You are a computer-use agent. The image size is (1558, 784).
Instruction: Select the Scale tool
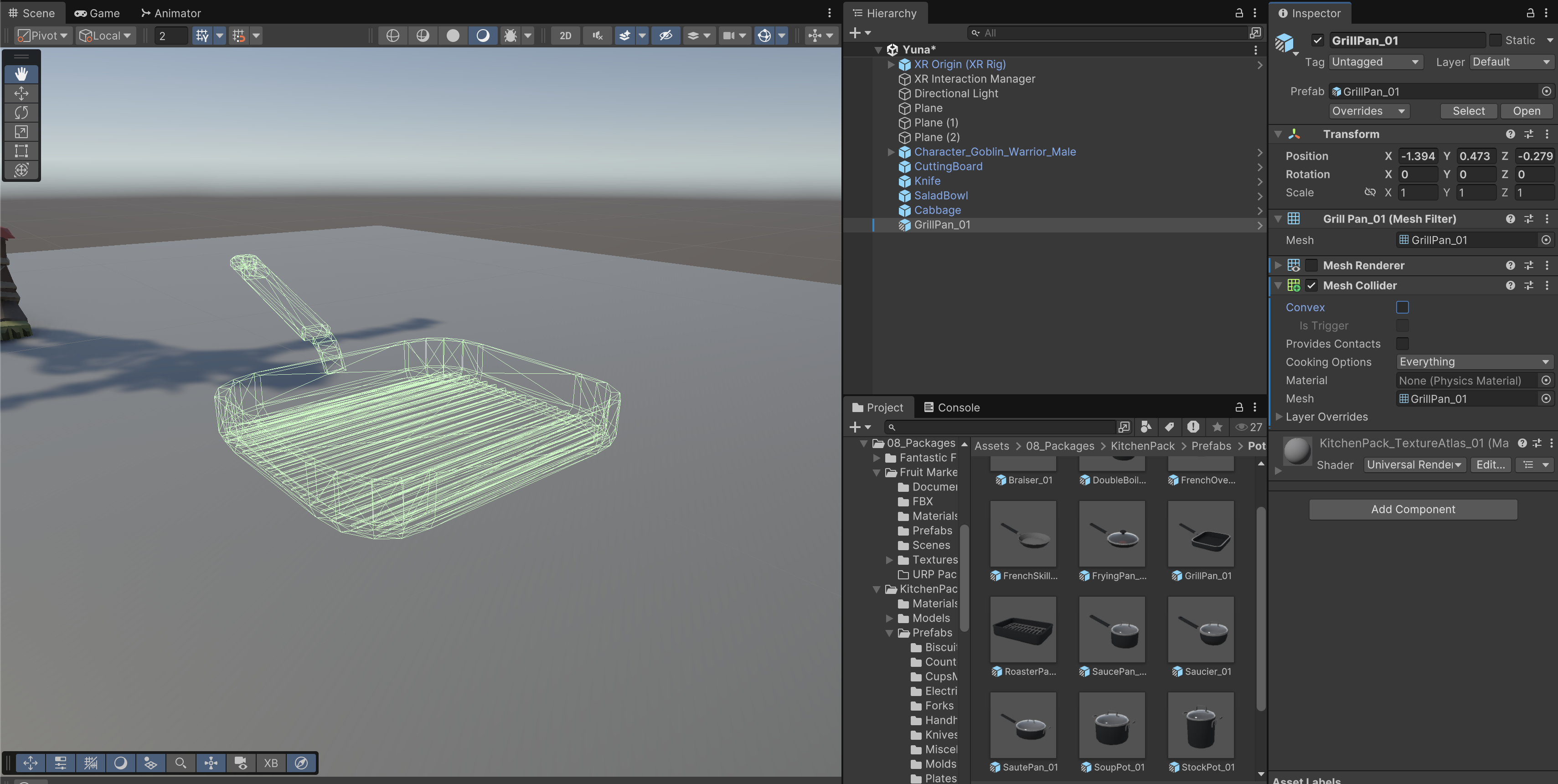pyautogui.click(x=21, y=132)
